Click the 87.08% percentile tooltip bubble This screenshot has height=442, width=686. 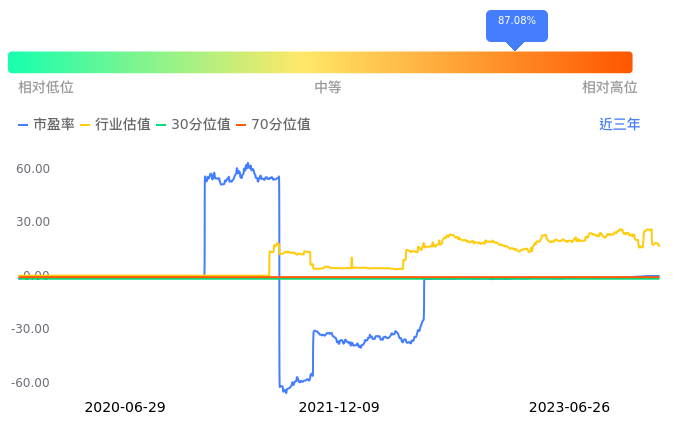click(516, 22)
